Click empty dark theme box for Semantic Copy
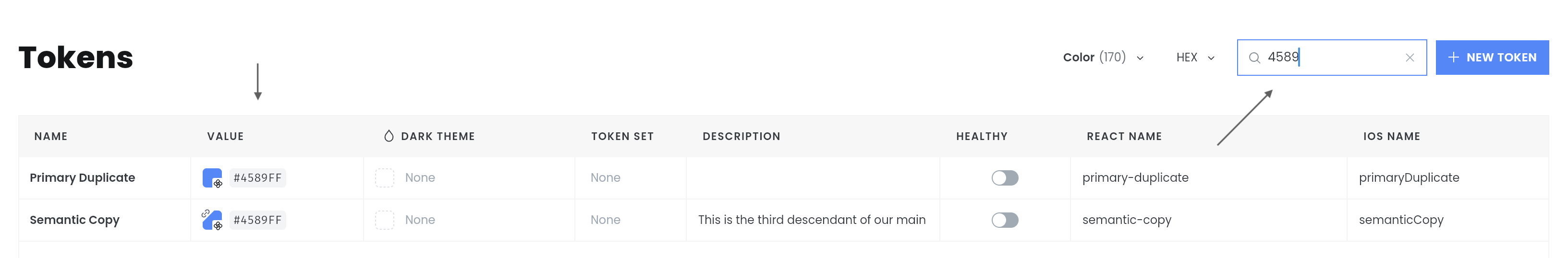The width and height of the screenshot is (1568, 258). pos(385,220)
